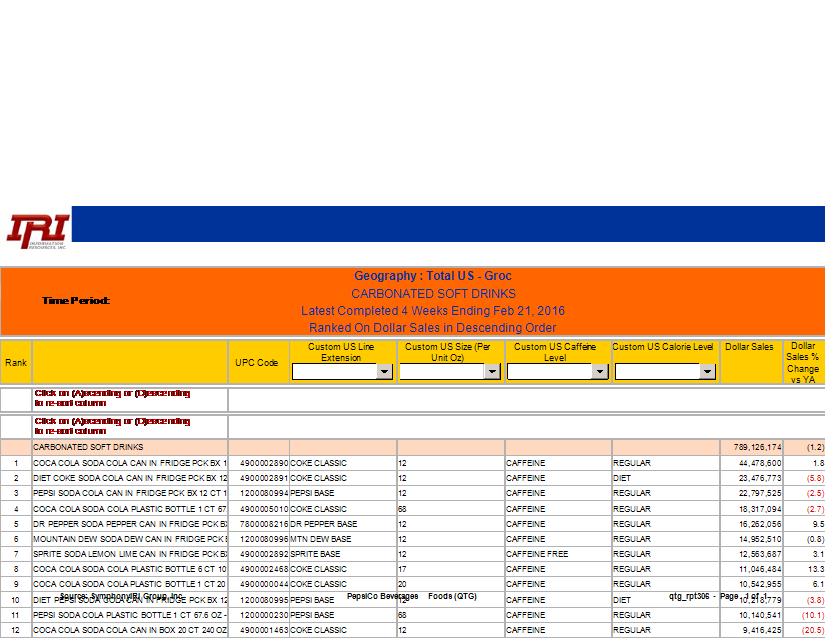Screen dimensions: 825x638
Task: Select the rank 3 Pepsi fridge pack product name
Action: point(129,493)
